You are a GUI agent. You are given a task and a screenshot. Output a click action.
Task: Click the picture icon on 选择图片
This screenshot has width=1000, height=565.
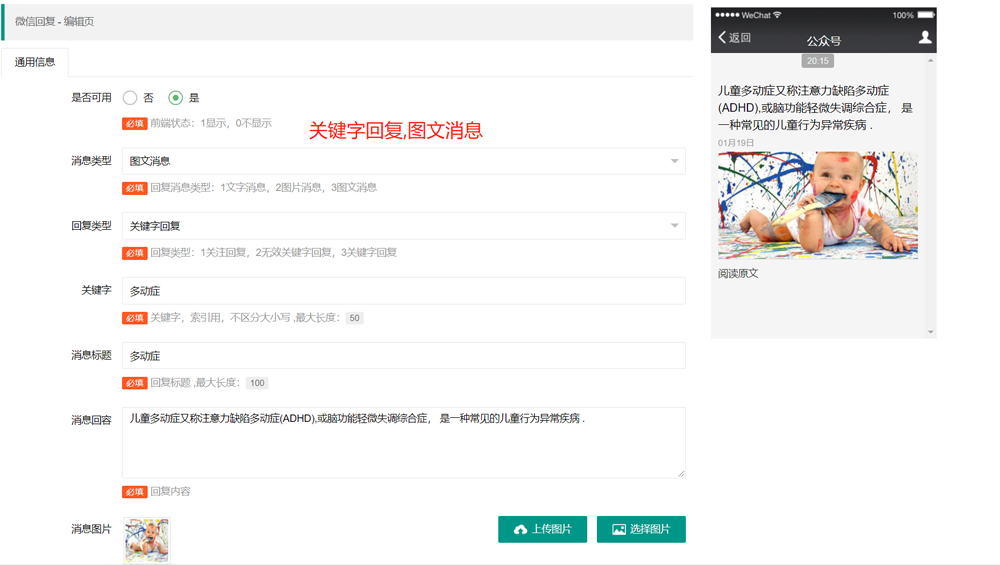pyautogui.click(x=619, y=529)
